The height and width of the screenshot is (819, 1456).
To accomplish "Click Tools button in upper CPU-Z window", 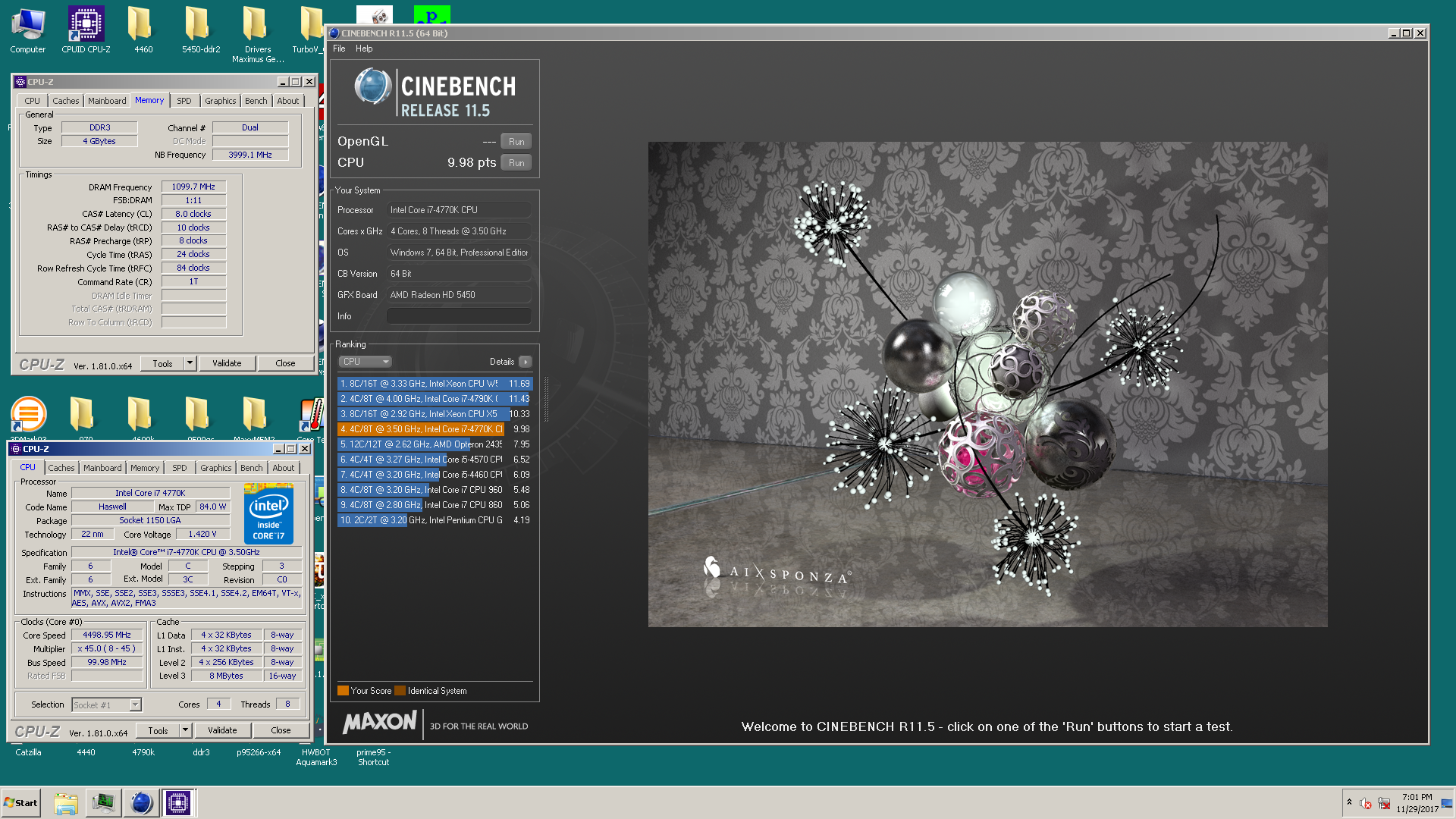I will [162, 363].
